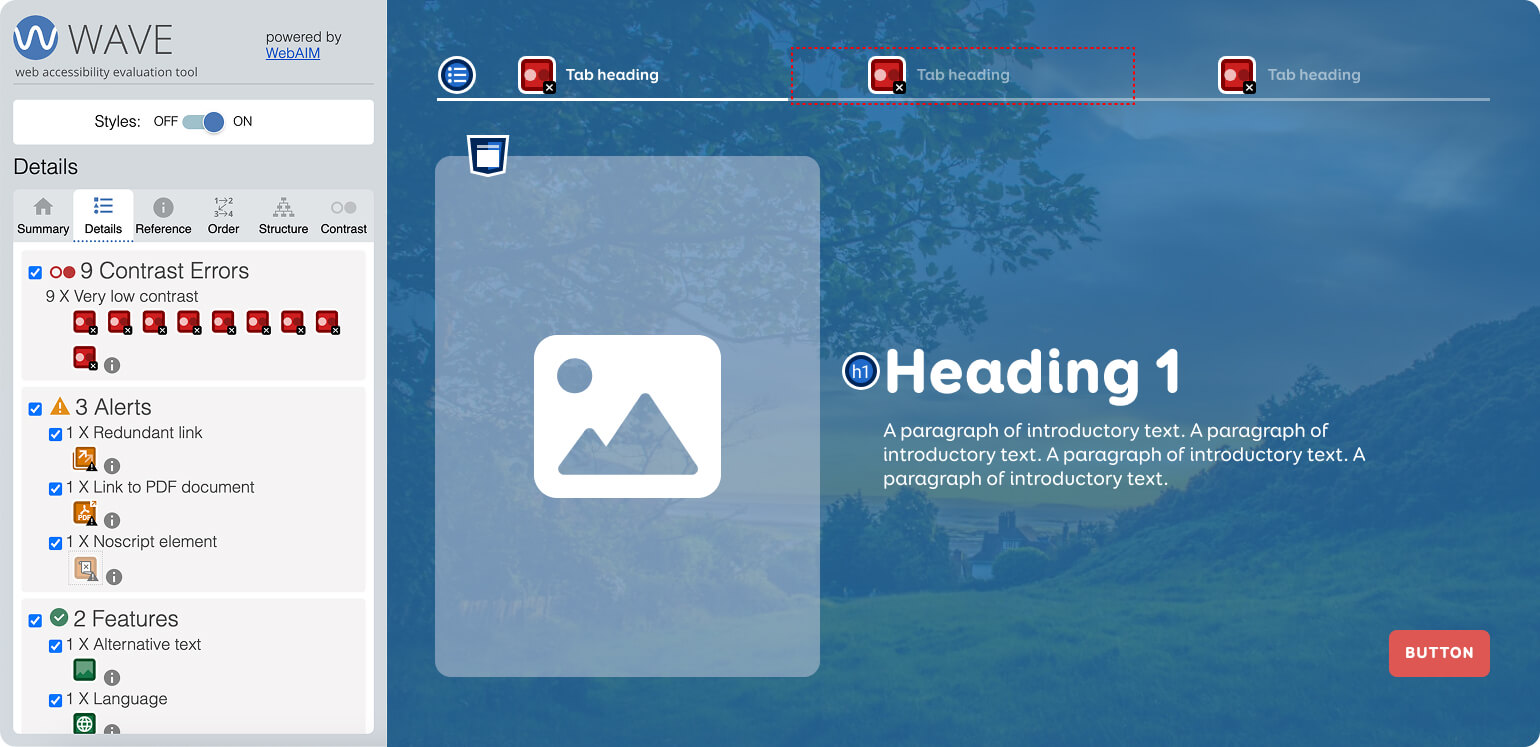This screenshot has width=1540, height=747.
Task: Click the WAVE logo icon
Action: [36, 38]
